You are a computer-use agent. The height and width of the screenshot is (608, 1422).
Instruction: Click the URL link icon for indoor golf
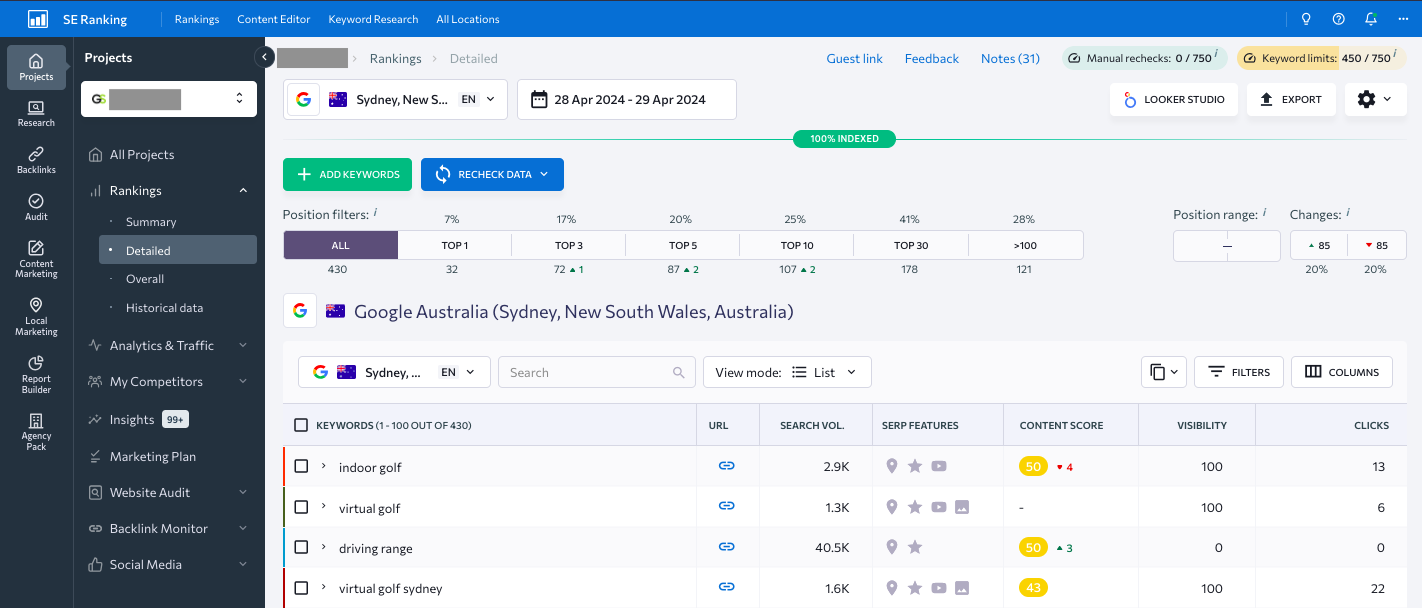[x=727, y=465]
